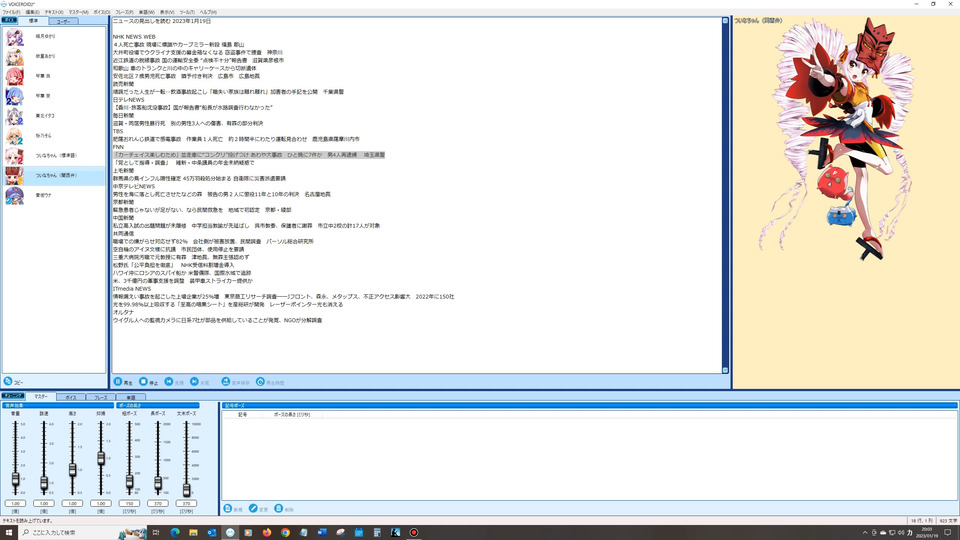Click the 抑揚 intonation slider handle
This screenshot has width=960, height=540.
(x=101, y=458)
